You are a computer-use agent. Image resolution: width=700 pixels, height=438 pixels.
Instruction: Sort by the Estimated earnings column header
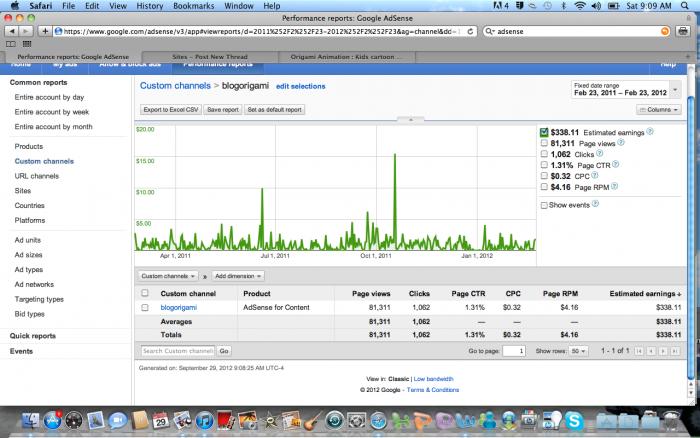pyautogui.click(x=645, y=294)
